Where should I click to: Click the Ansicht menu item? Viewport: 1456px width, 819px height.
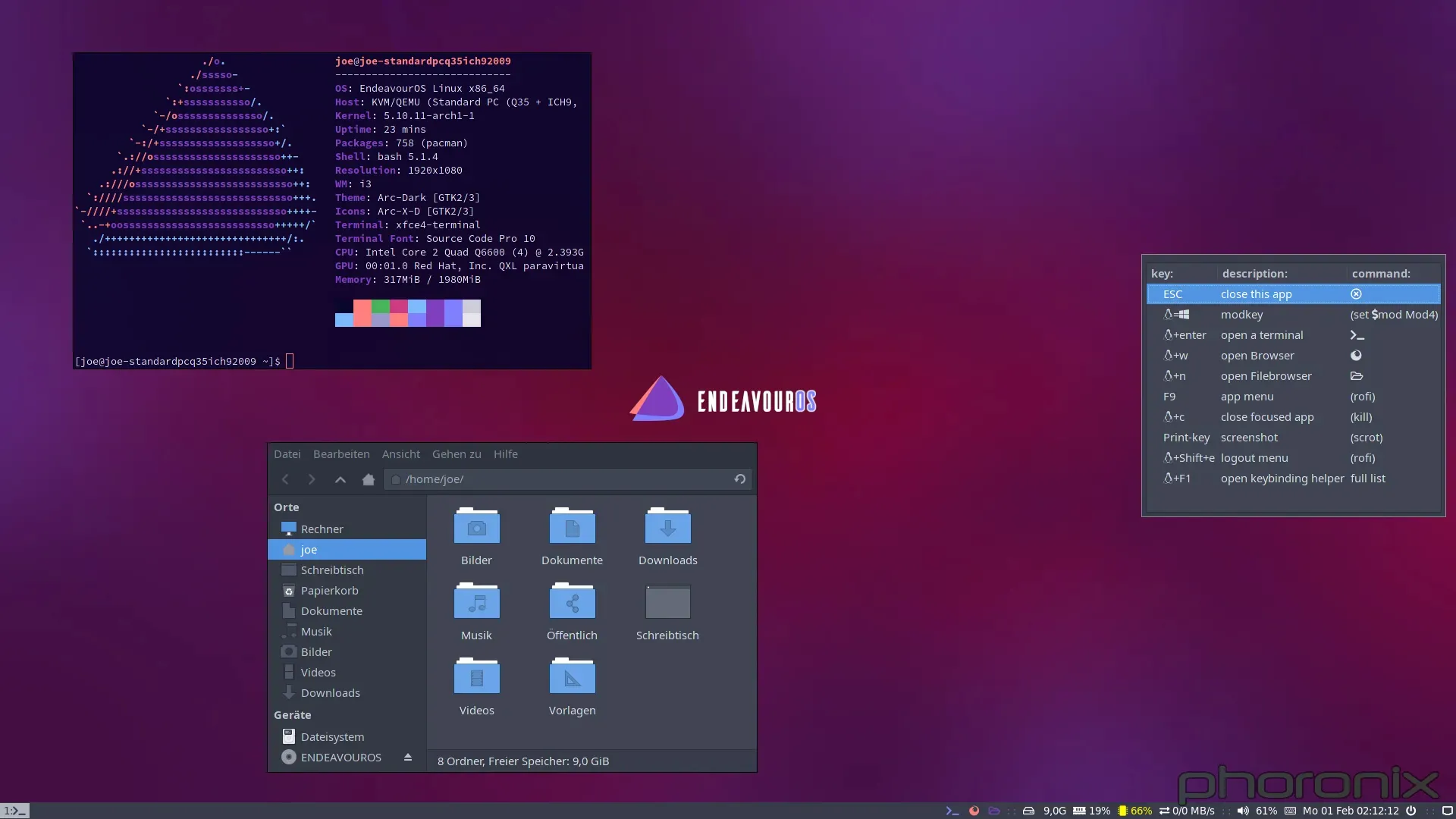(400, 454)
